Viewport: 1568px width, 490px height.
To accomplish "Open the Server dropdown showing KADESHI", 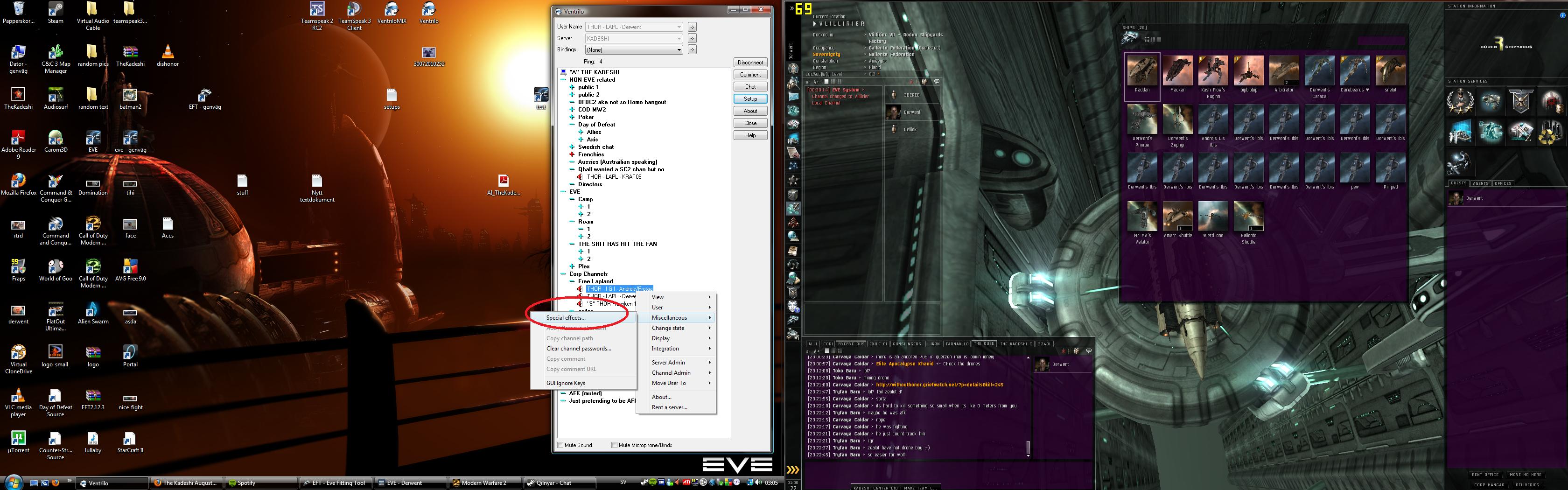I will pos(634,38).
